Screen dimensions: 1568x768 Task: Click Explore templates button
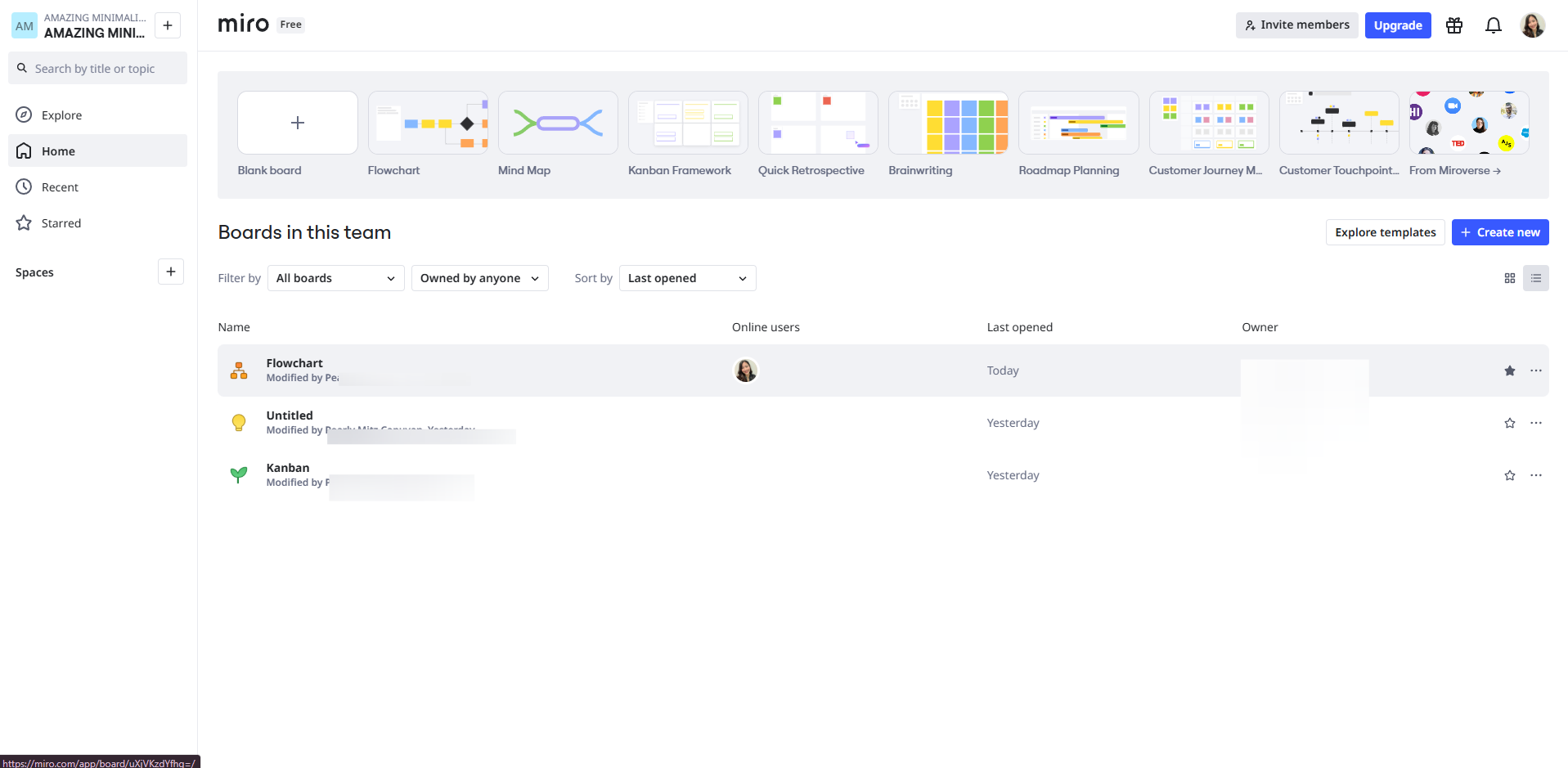point(1386,232)
